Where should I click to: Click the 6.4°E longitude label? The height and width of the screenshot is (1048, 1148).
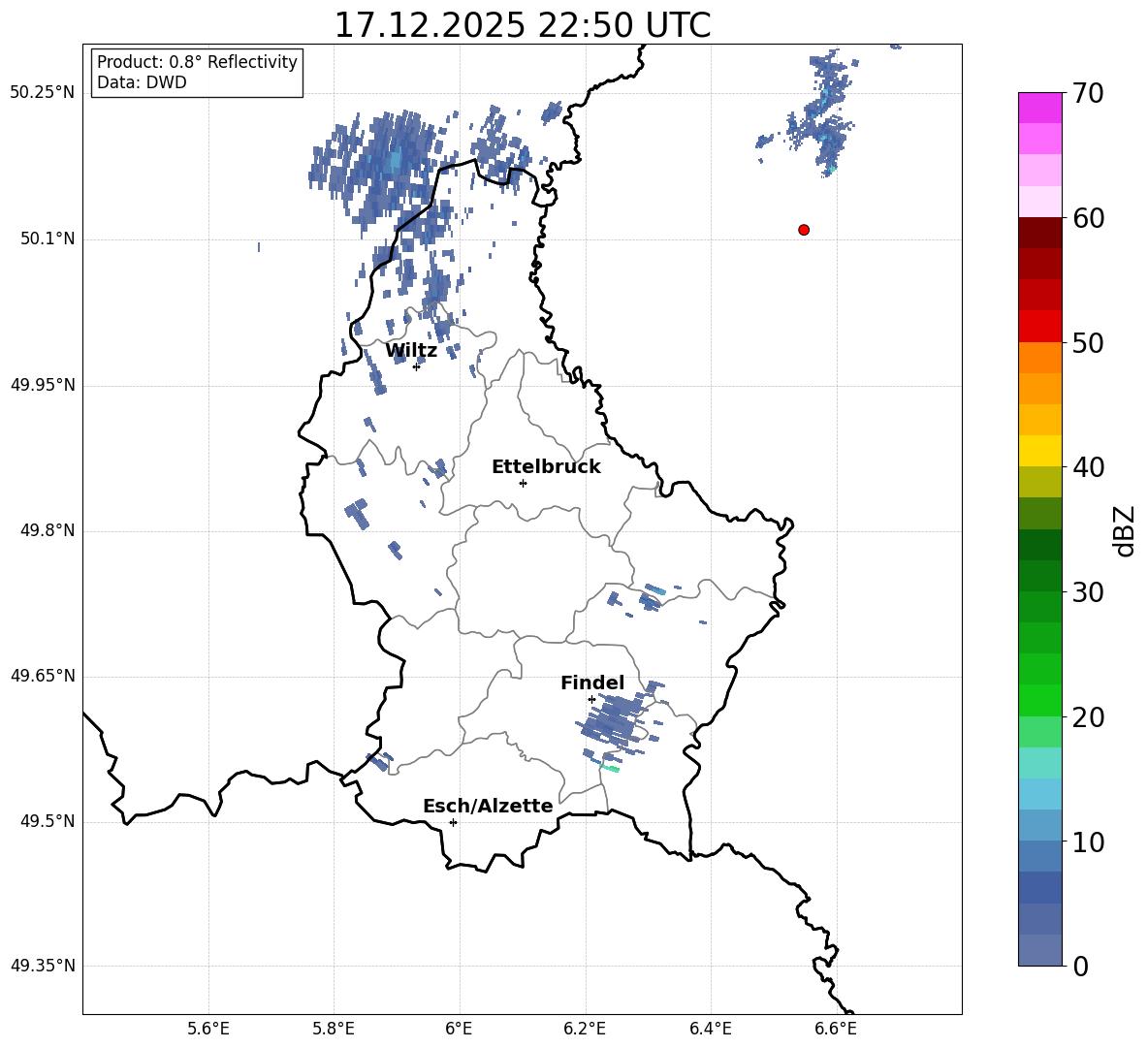tap(710, 1029)
